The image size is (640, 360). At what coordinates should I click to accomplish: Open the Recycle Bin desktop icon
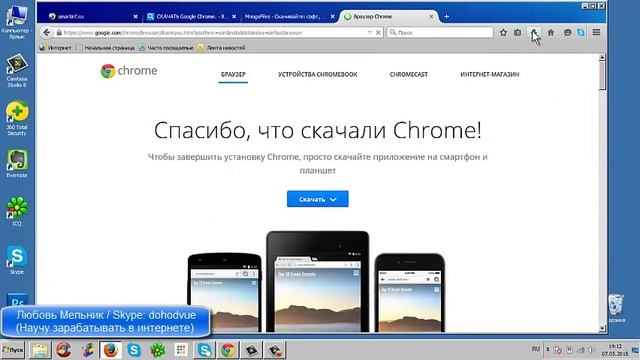click(616, 308)
